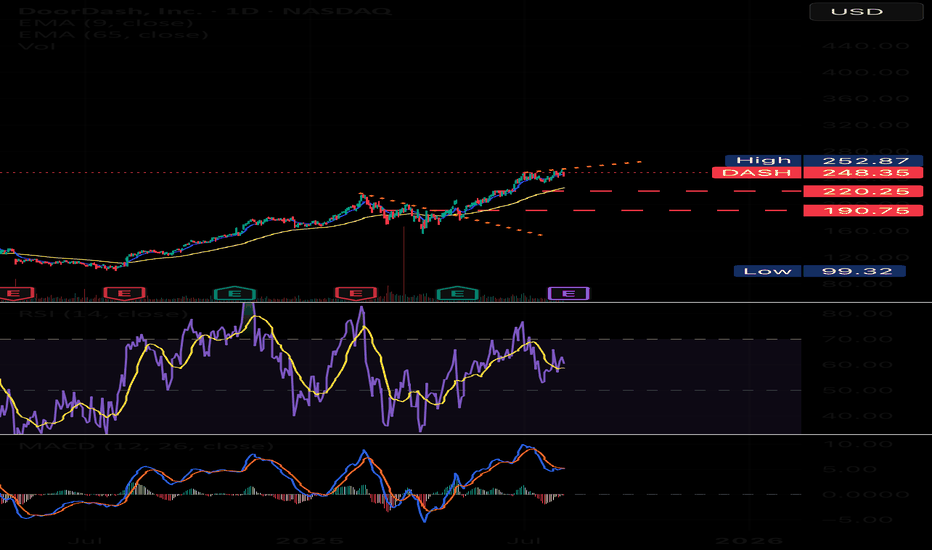The image size is (932, 550).
Task: Click the purple upcoming earnings E marker
Action: click(568, 293)
